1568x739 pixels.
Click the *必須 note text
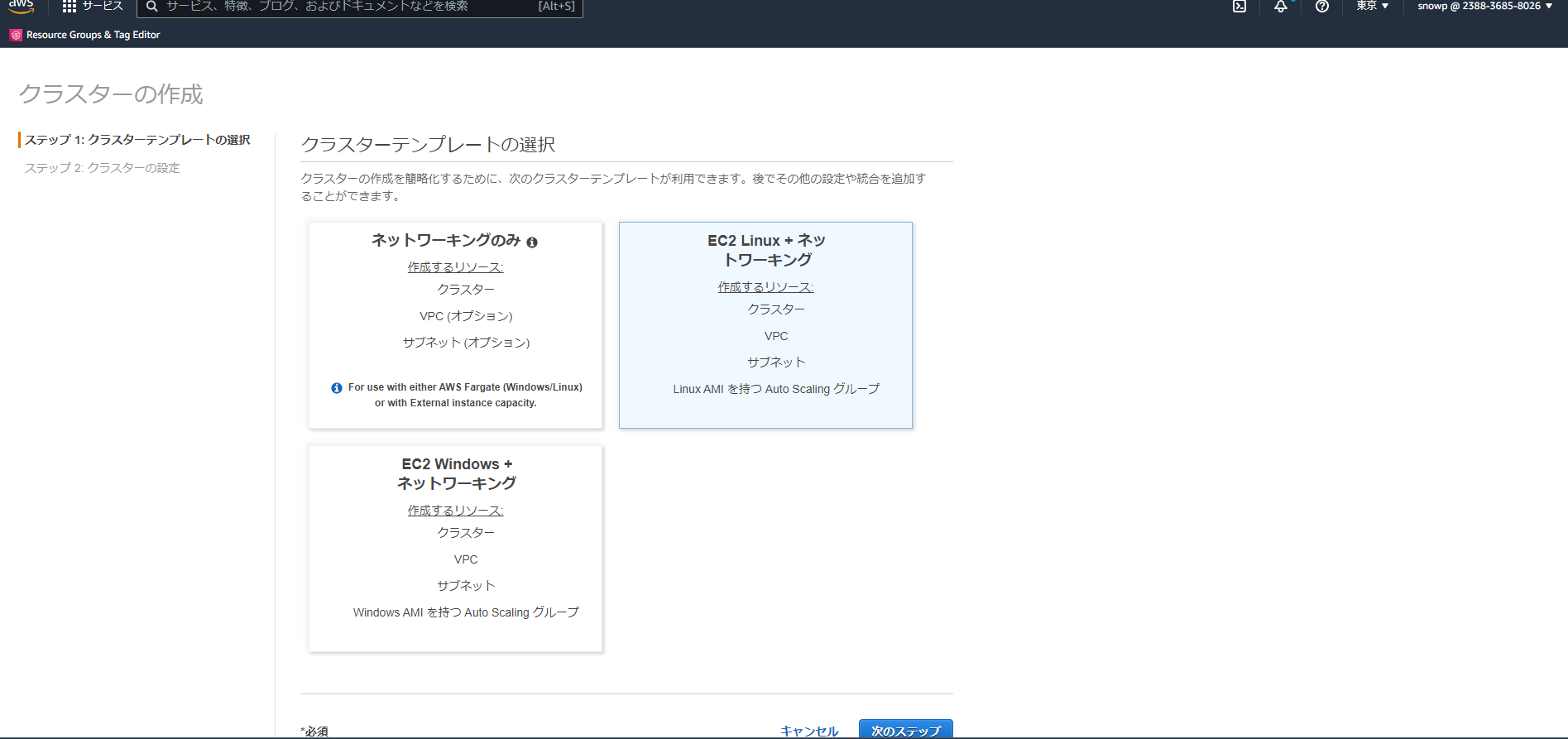point(314,732)
